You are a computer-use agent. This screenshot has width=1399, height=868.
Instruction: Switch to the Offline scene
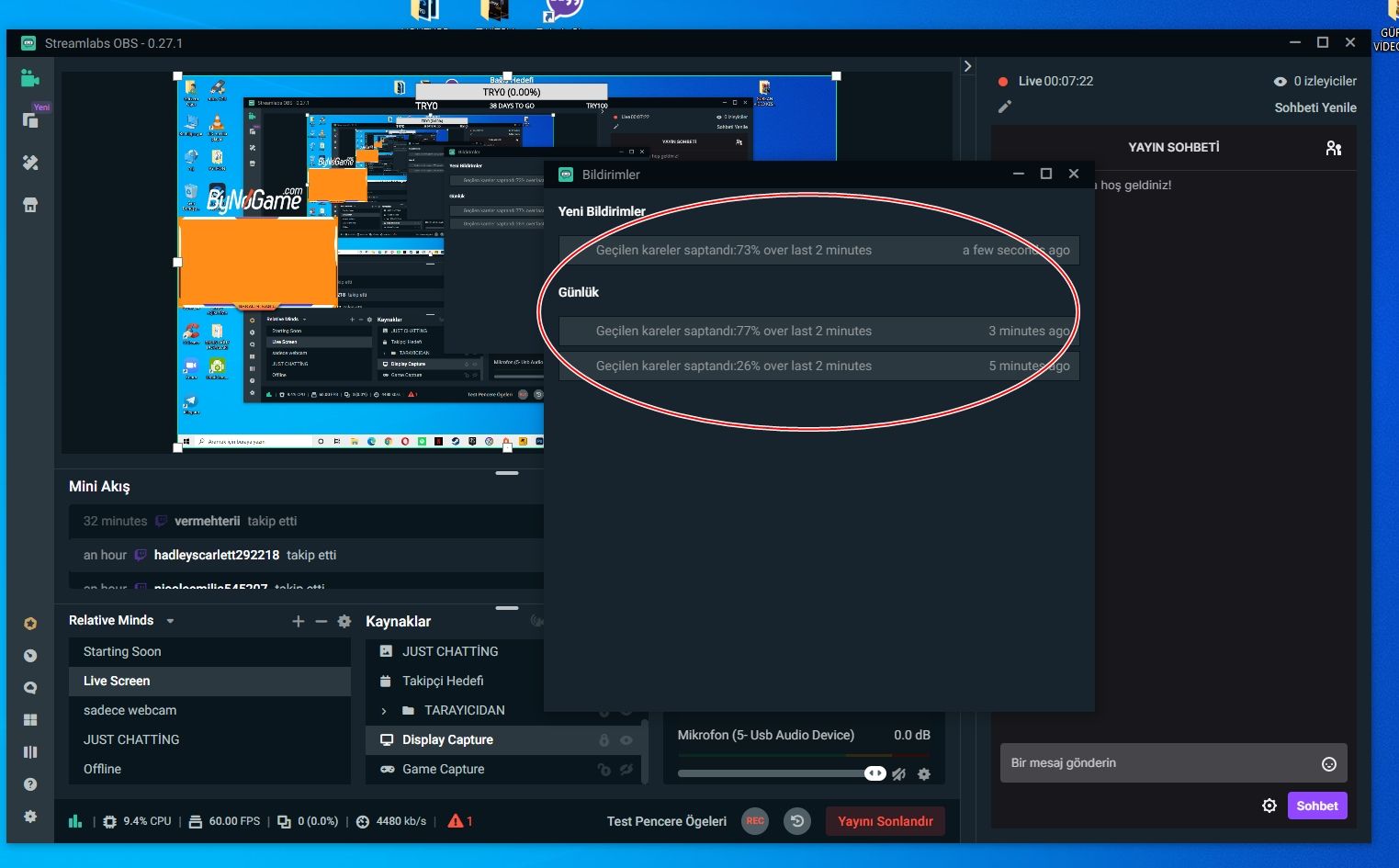(209, 770)
